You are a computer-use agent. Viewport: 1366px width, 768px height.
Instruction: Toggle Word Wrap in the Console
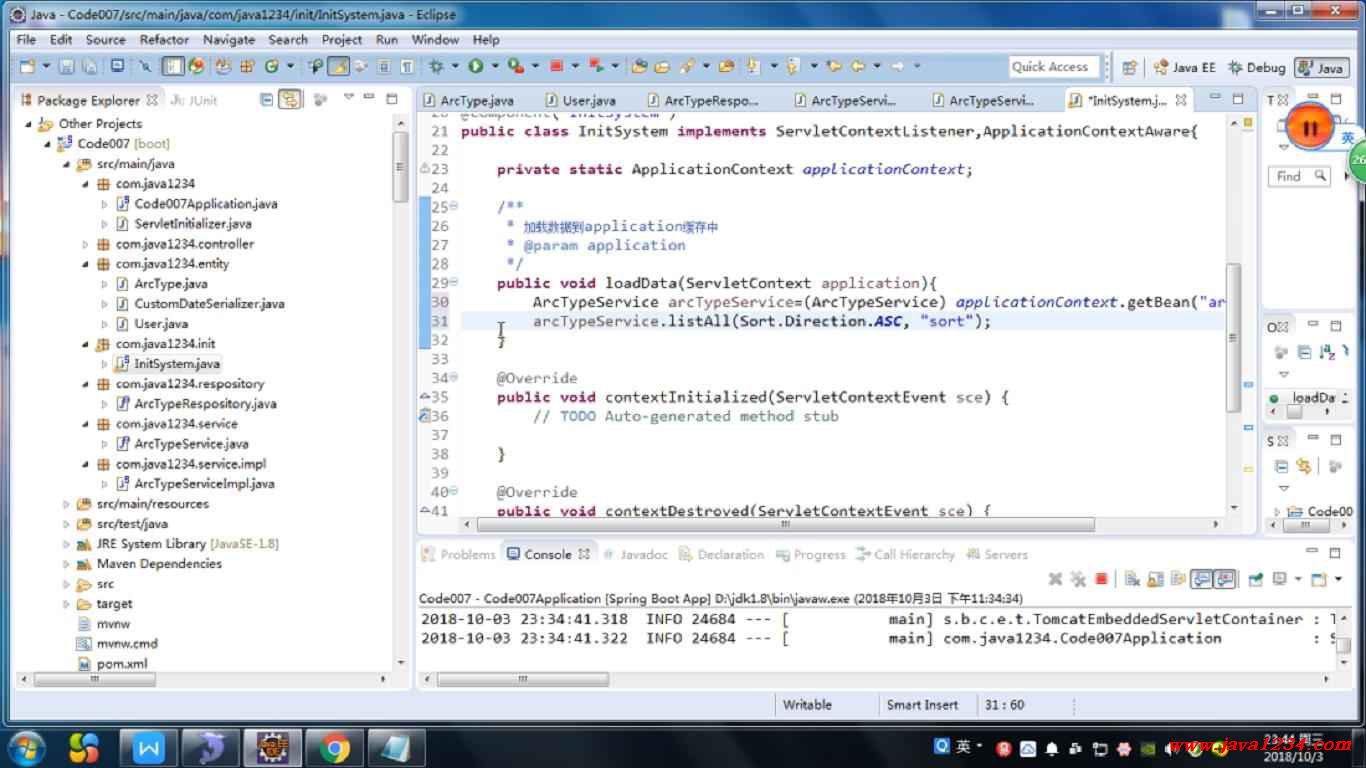[x=1178, y=579]
